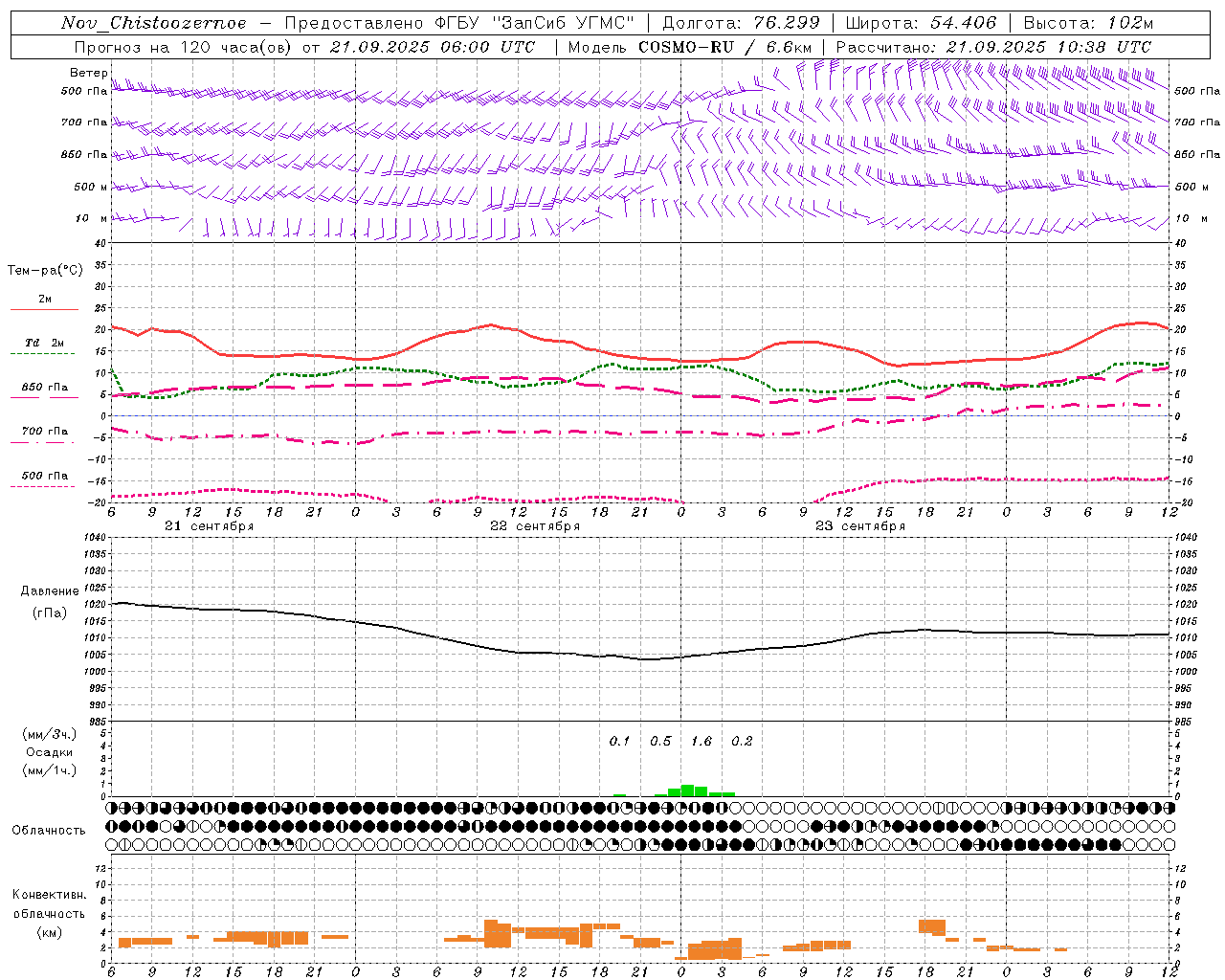Click the latitude value 54.406
The height and width of the screenshot is (980, 1225).
(x=962, y=23)
